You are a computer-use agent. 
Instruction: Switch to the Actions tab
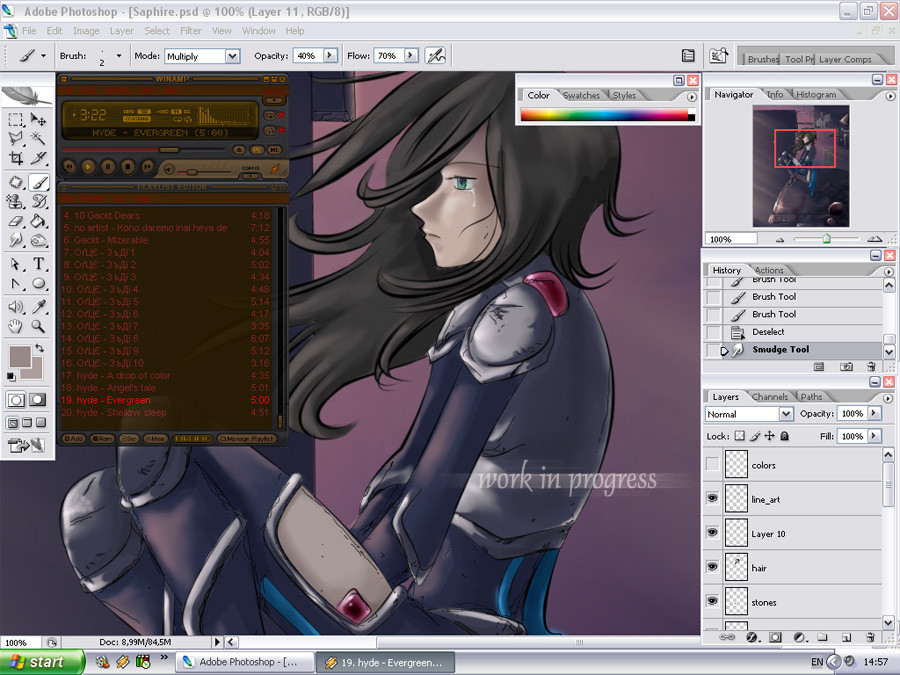coord(769,270)
